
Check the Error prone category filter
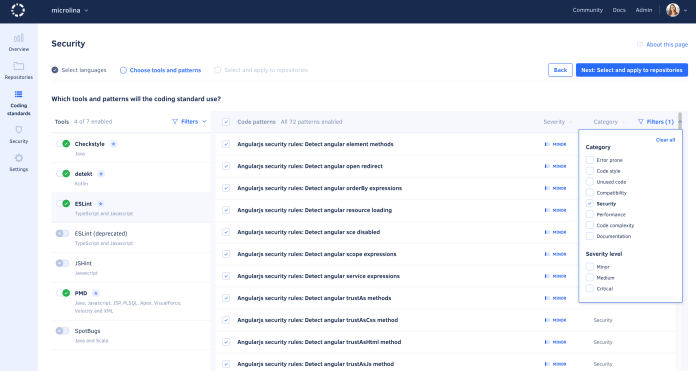(x=589, y=160)
